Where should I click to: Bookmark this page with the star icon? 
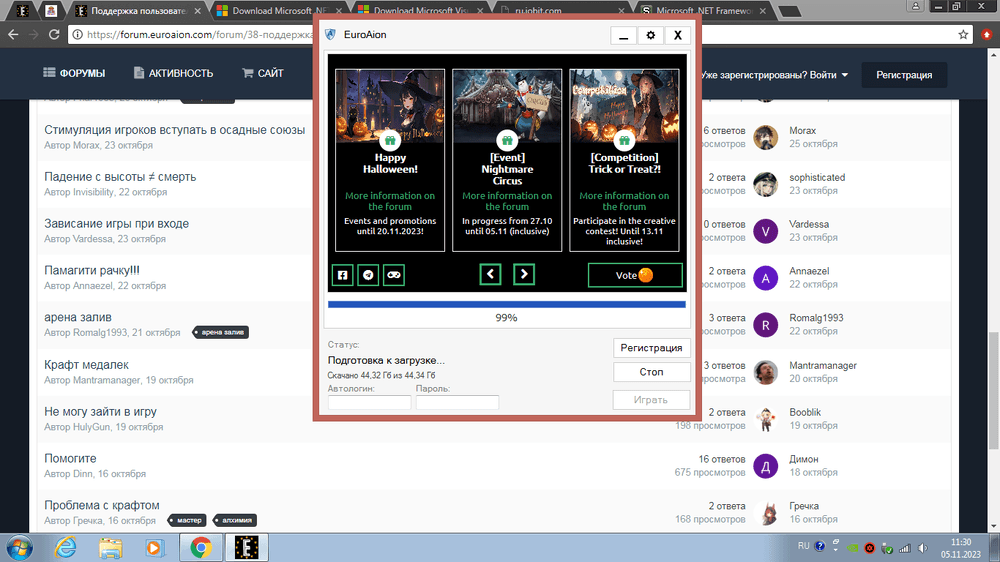pyautogui.click(x=963, y=34)
